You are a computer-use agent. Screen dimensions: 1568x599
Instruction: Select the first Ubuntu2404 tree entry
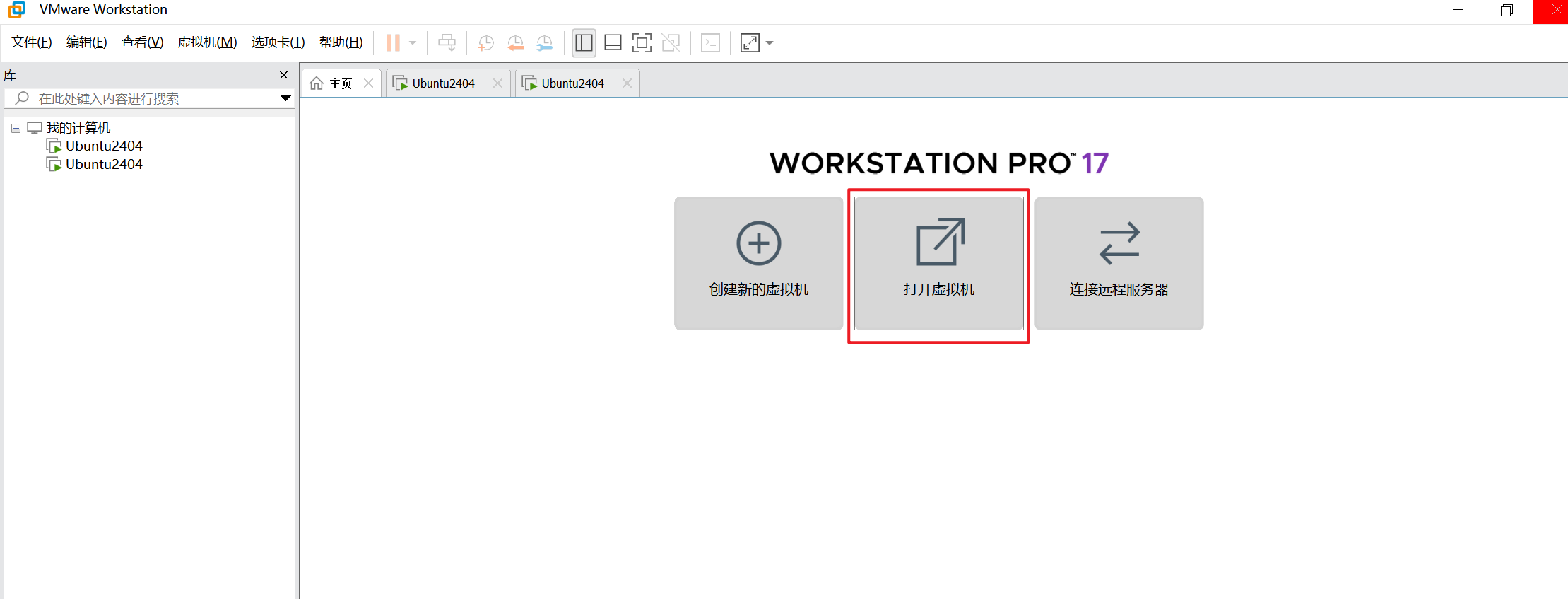click(x=104, y=146)
